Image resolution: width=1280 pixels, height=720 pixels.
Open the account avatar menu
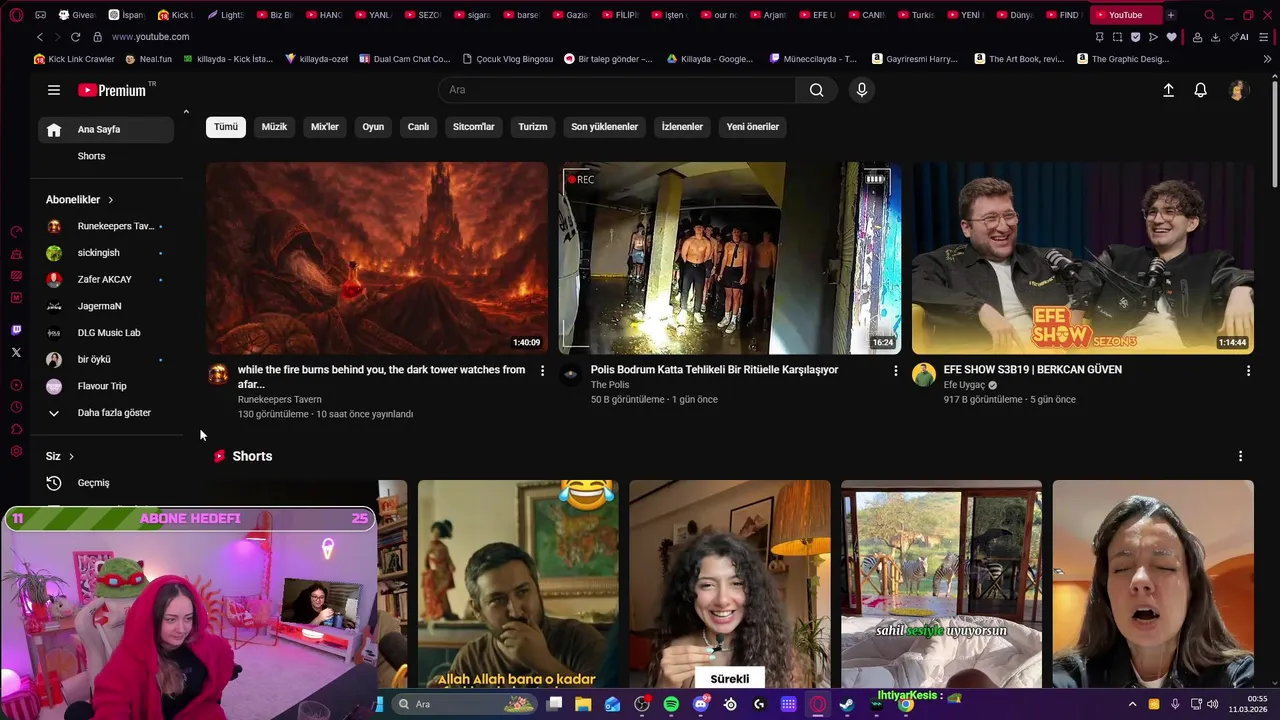tap(1237, 90)
